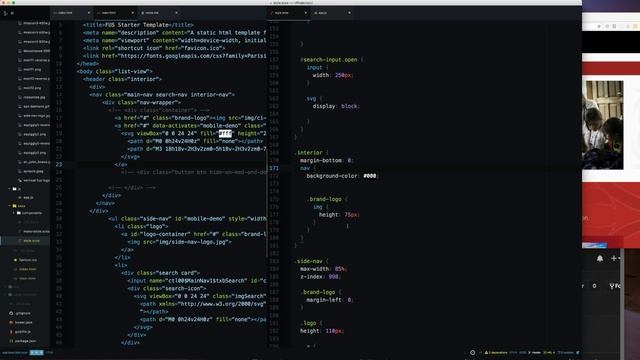The width and height of the screenshot is (640, 360).
Task: Click the file icon beside package.json
Action: point(11,341)
